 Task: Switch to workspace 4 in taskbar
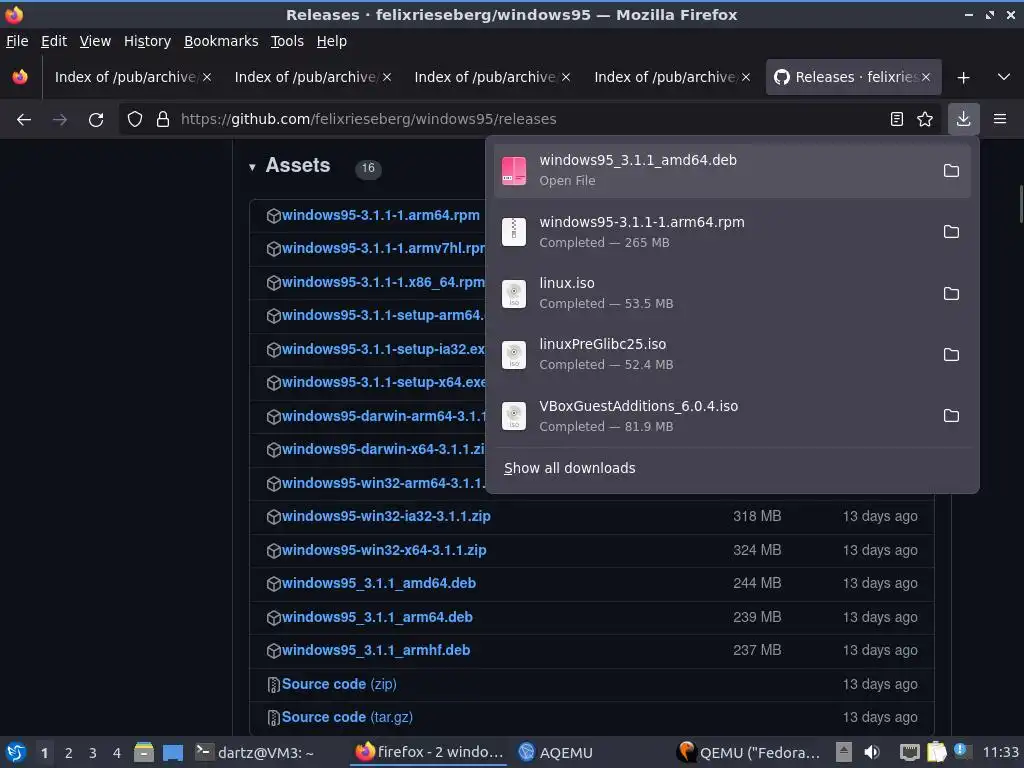point(117,753)
